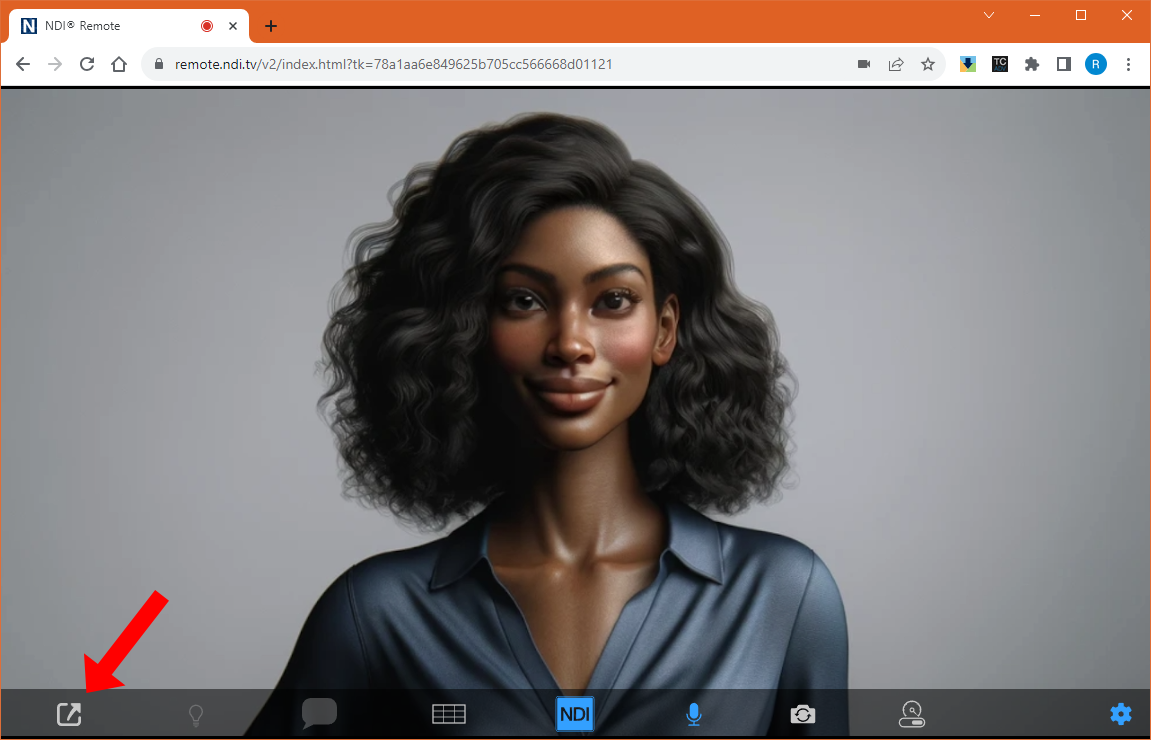
Task: Click the light bulb tally icon
Action: point(196,714)
